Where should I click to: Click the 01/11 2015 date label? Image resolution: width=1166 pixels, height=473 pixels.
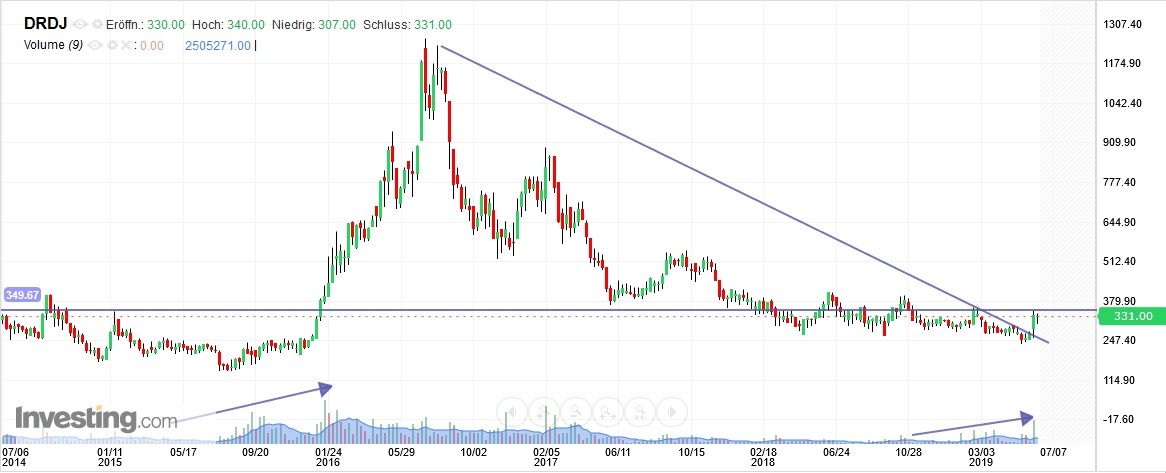pyautogui.click(x=109, y=456)
